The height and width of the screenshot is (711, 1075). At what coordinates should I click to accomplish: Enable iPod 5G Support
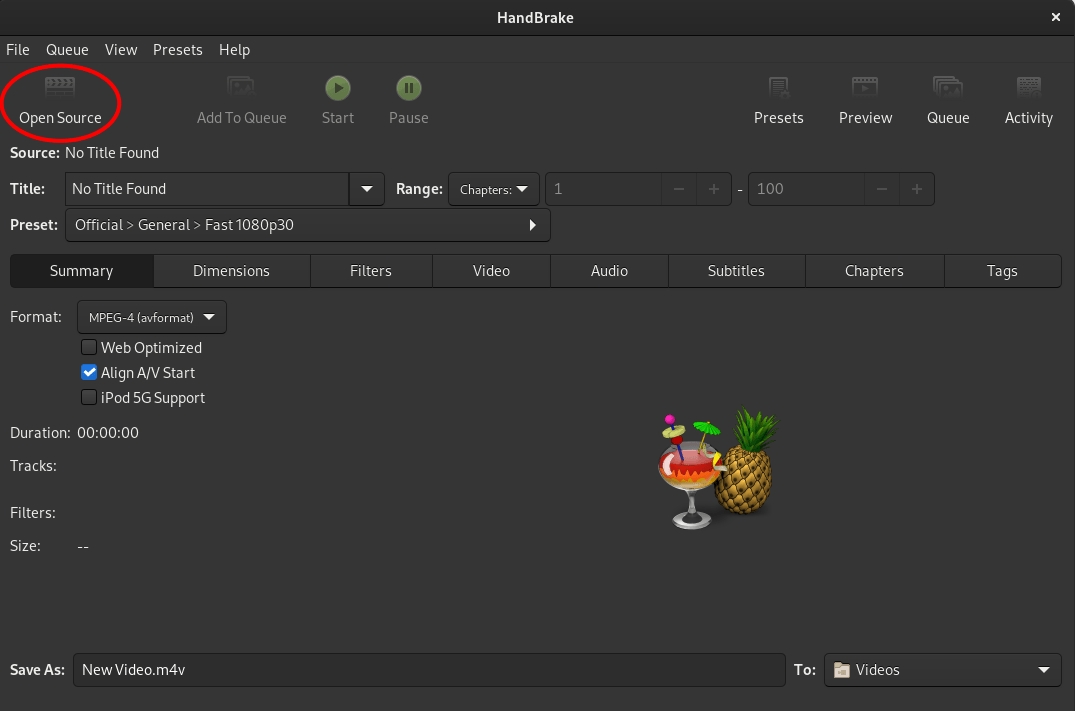point(89,397)
